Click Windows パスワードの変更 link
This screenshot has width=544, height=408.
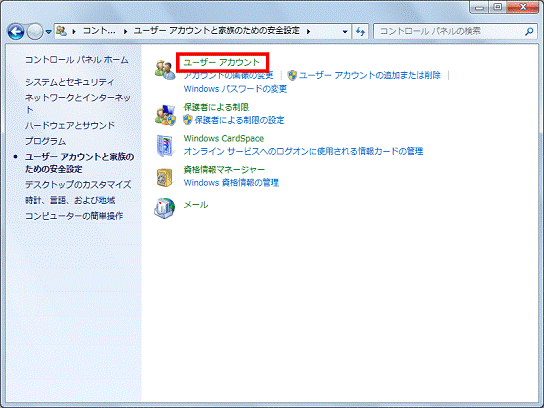pyautogui.click(x=235, y=89)
